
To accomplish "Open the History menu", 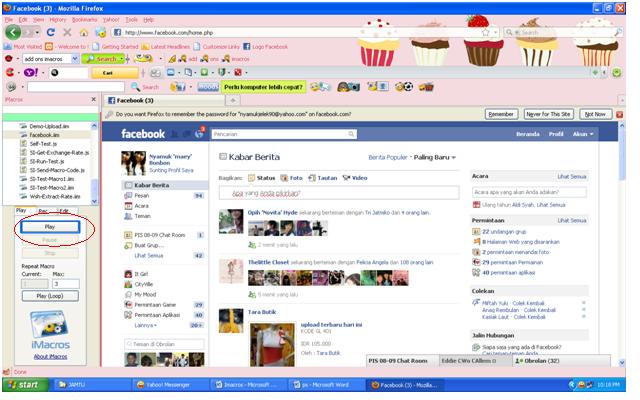I will [x=58, y=20].
